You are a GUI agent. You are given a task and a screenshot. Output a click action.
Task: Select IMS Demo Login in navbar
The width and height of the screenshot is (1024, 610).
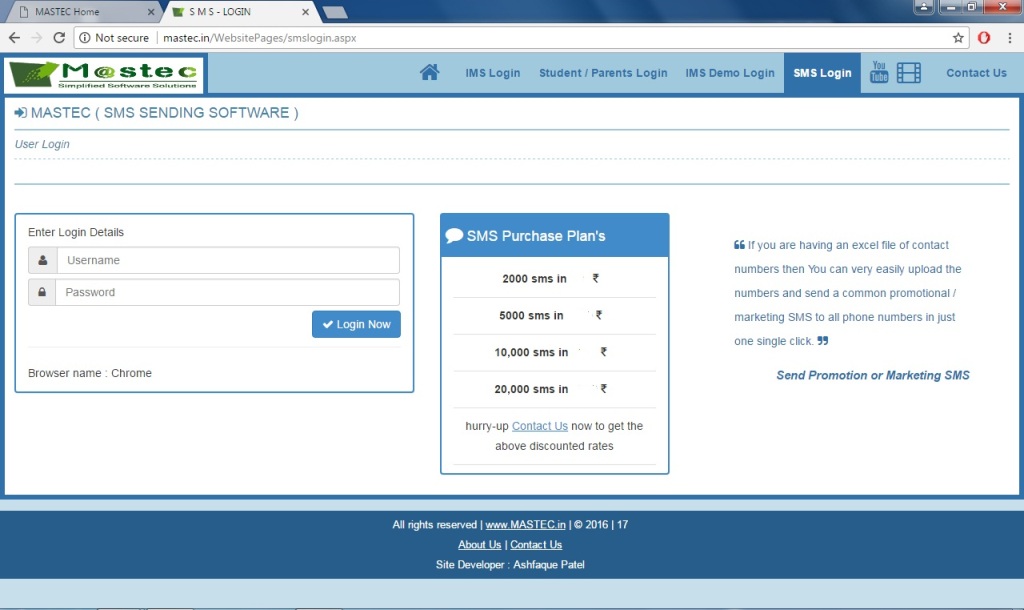pyautogui.click(x=730, y=73)
